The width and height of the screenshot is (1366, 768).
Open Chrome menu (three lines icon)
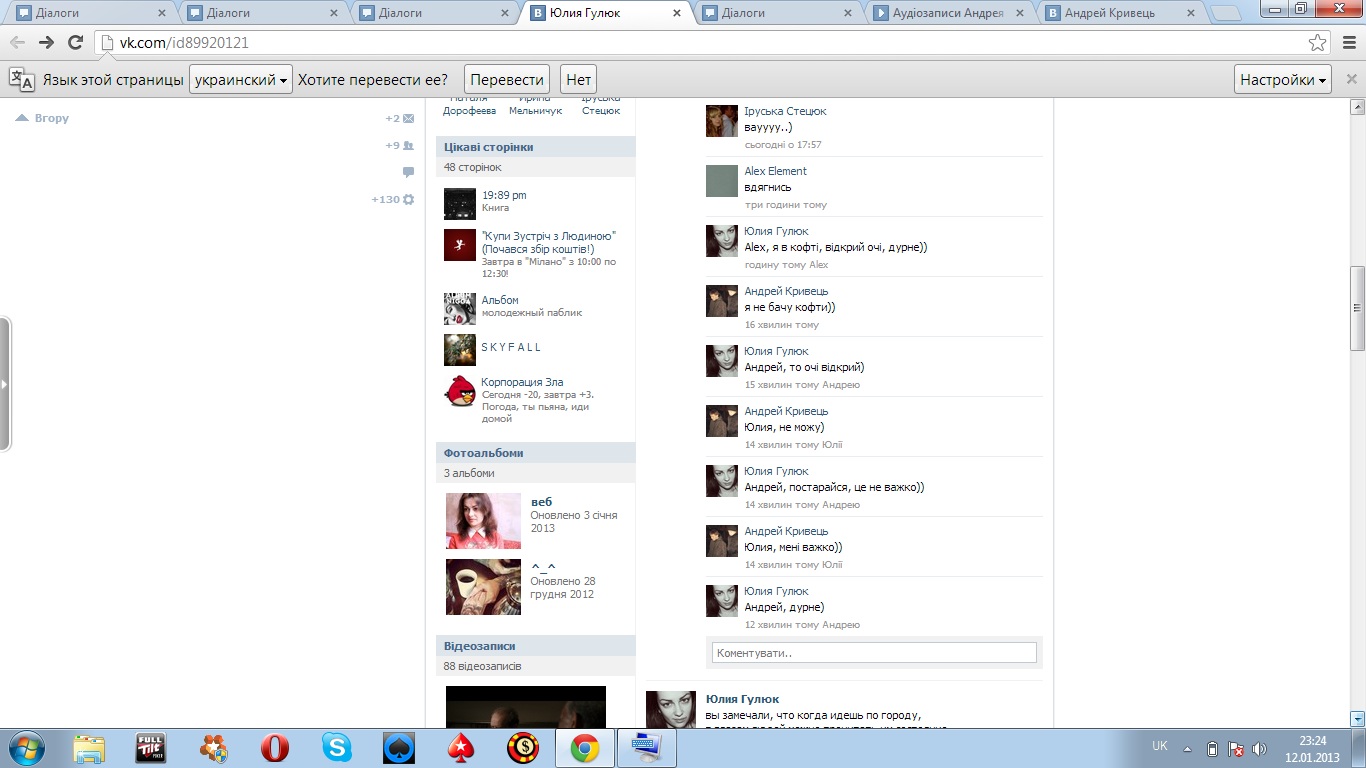[x=1347, y=42]
